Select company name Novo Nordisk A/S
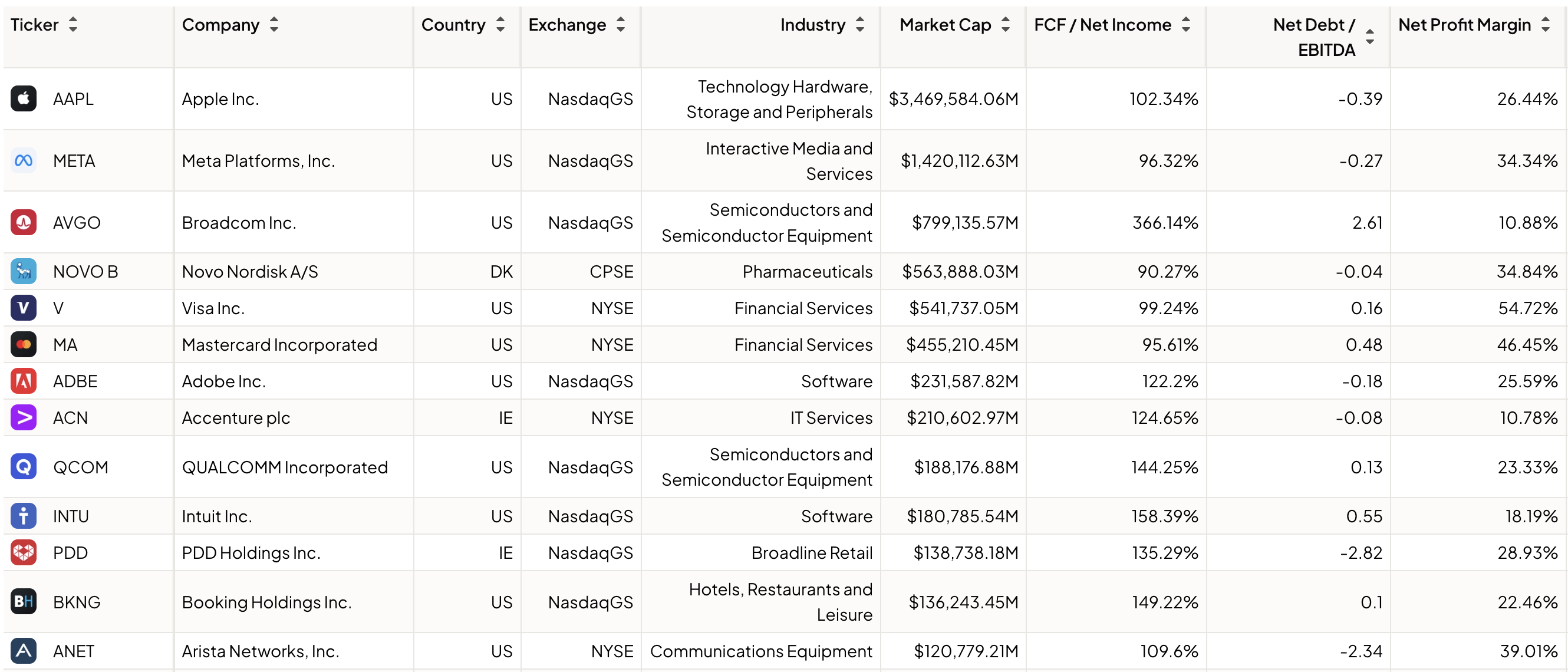The width and height of the screenshot is (1568, 672). pyautogui.click(x=249, y=272)
